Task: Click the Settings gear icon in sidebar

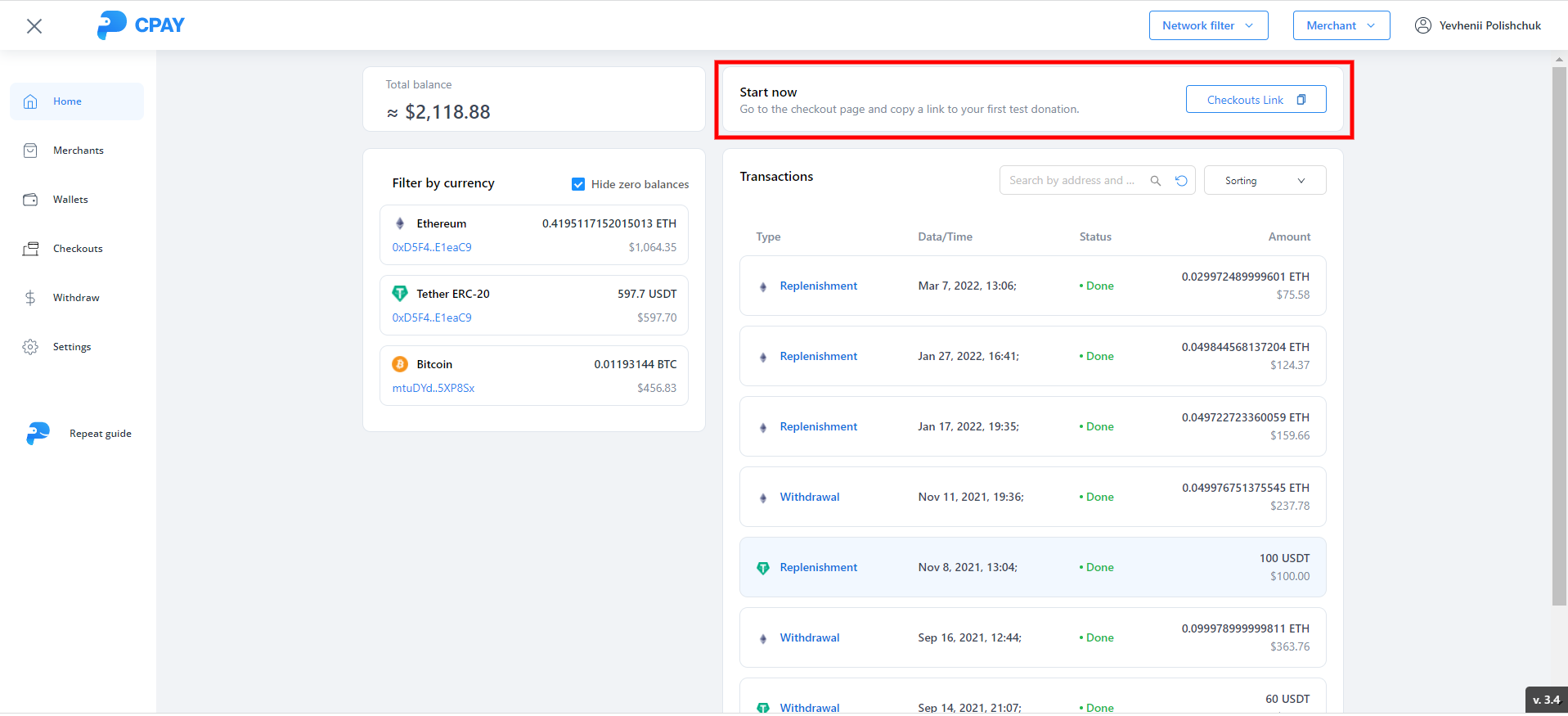Action: (30, 347)
